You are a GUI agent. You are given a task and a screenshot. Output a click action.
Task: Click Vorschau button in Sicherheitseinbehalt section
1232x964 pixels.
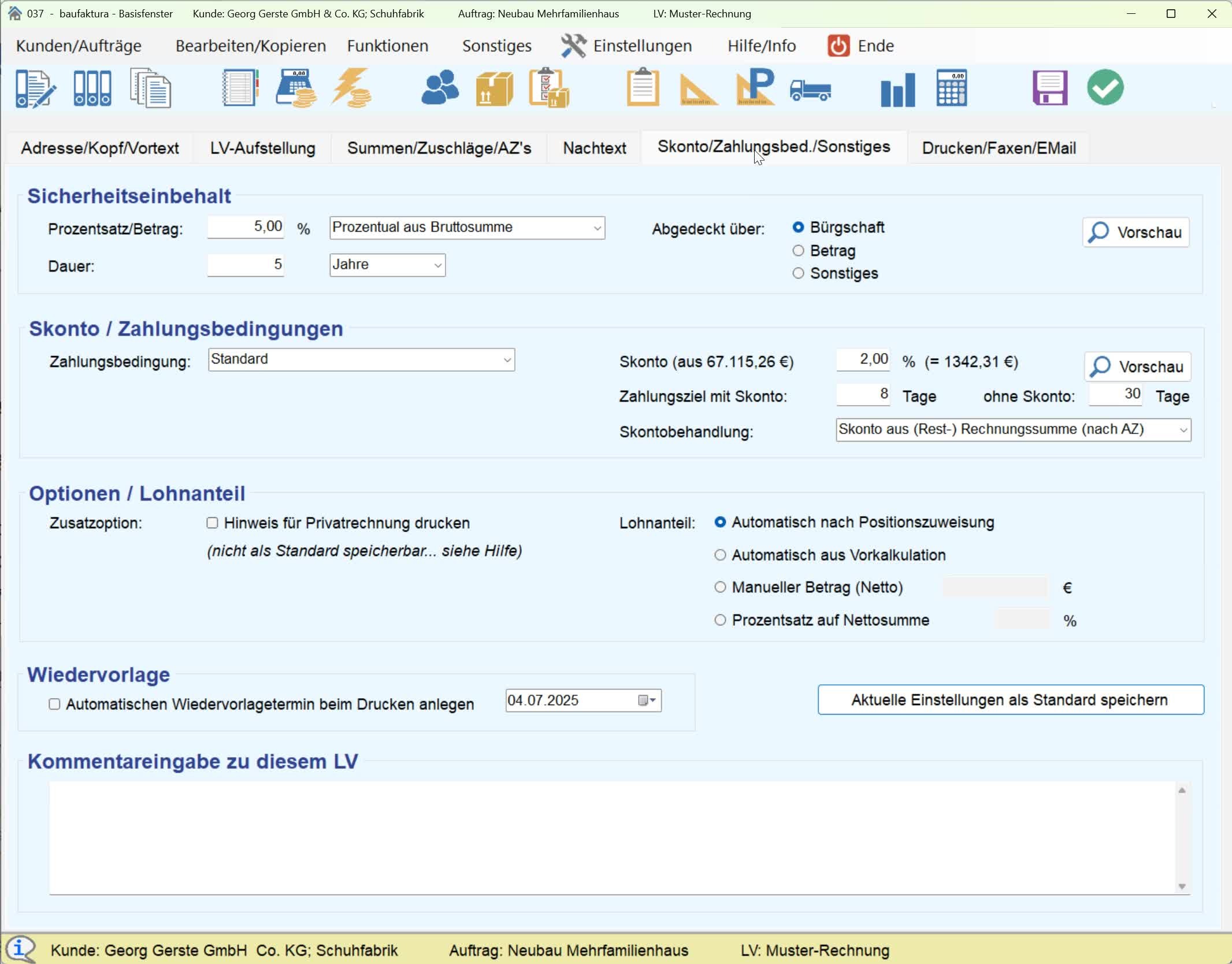point(1135,232)
